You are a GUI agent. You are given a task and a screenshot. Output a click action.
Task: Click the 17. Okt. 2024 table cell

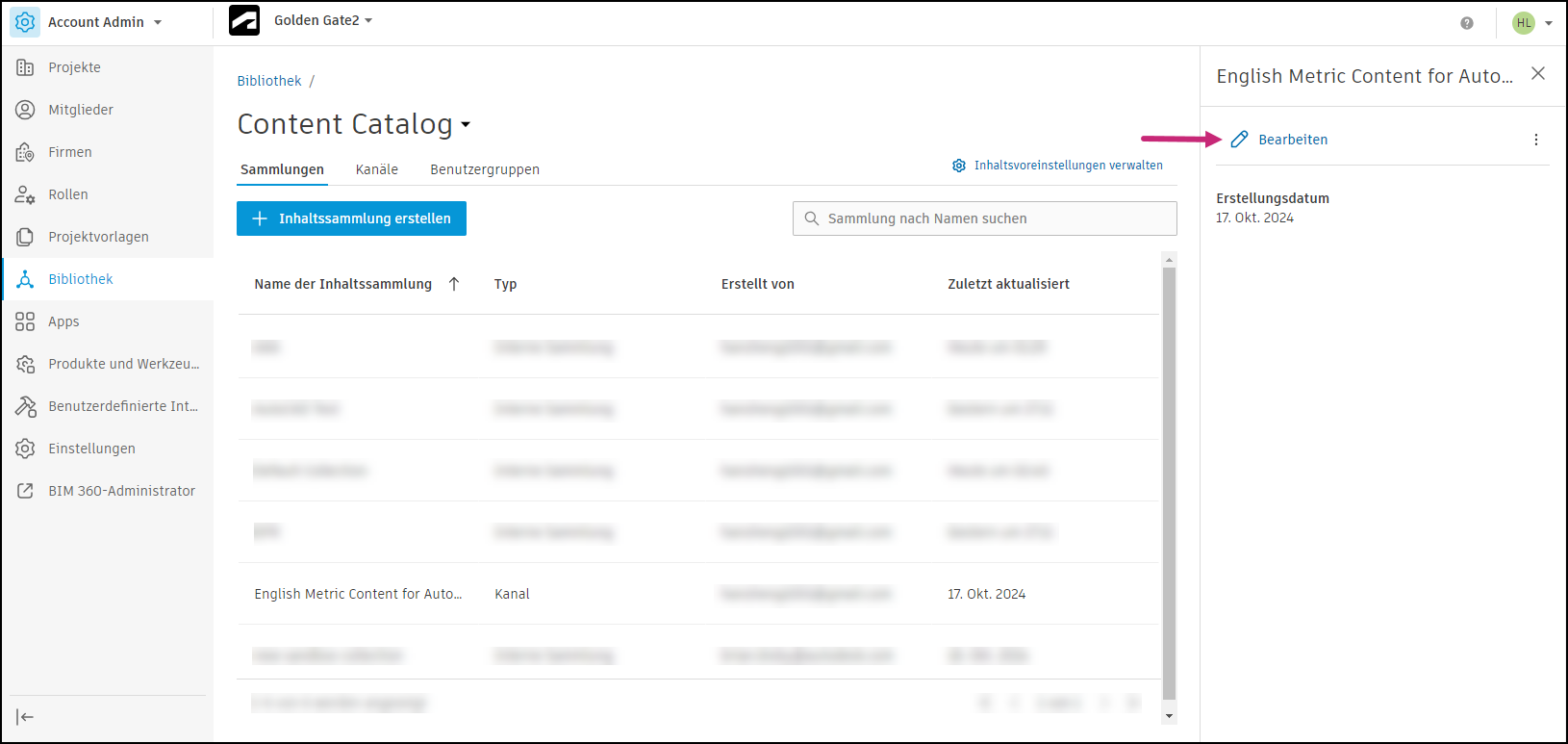987,594
